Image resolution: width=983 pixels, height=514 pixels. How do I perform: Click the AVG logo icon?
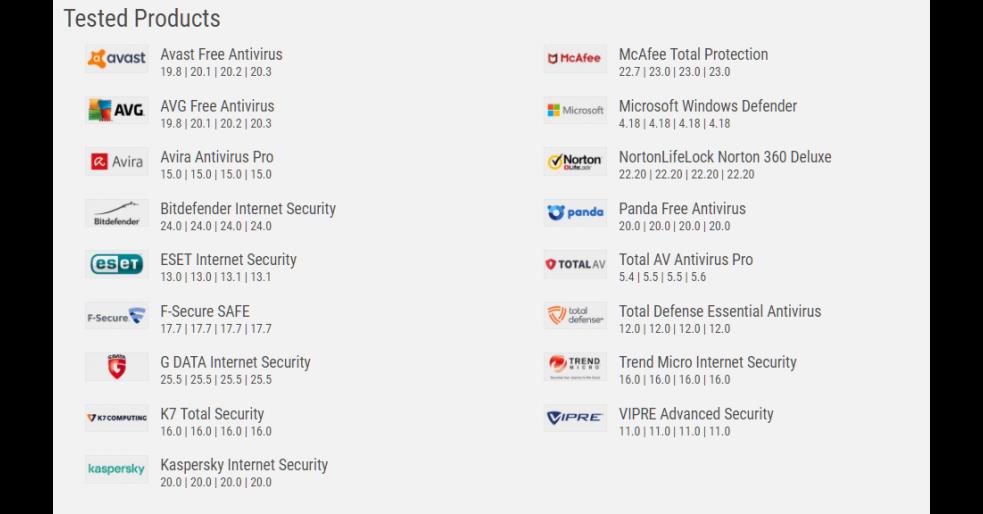(116, 110)
